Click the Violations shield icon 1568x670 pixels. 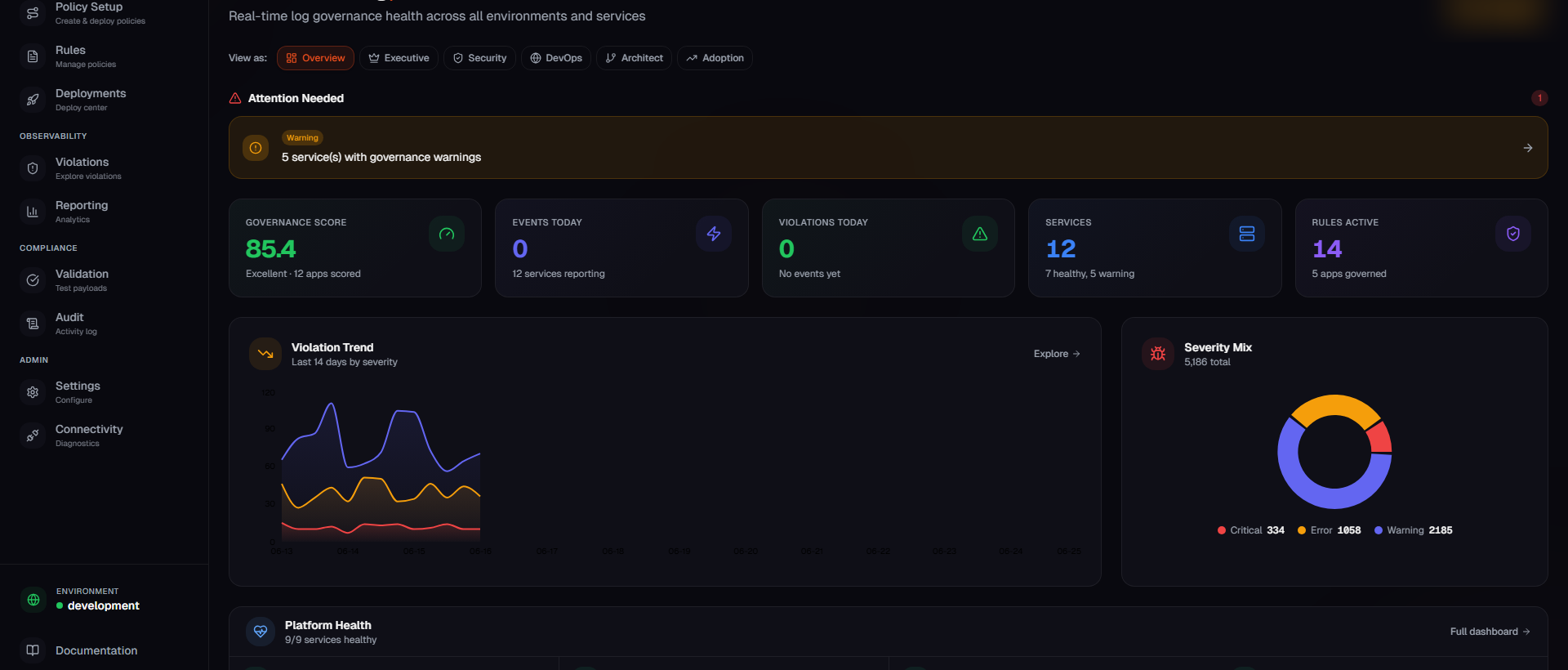33,168
